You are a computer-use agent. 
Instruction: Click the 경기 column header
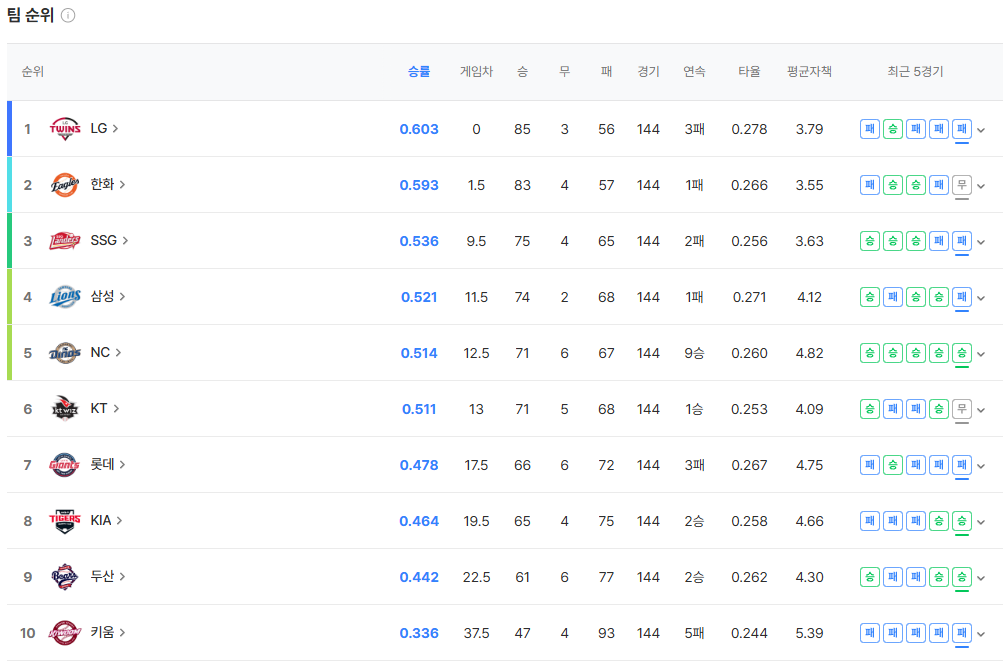648,72
